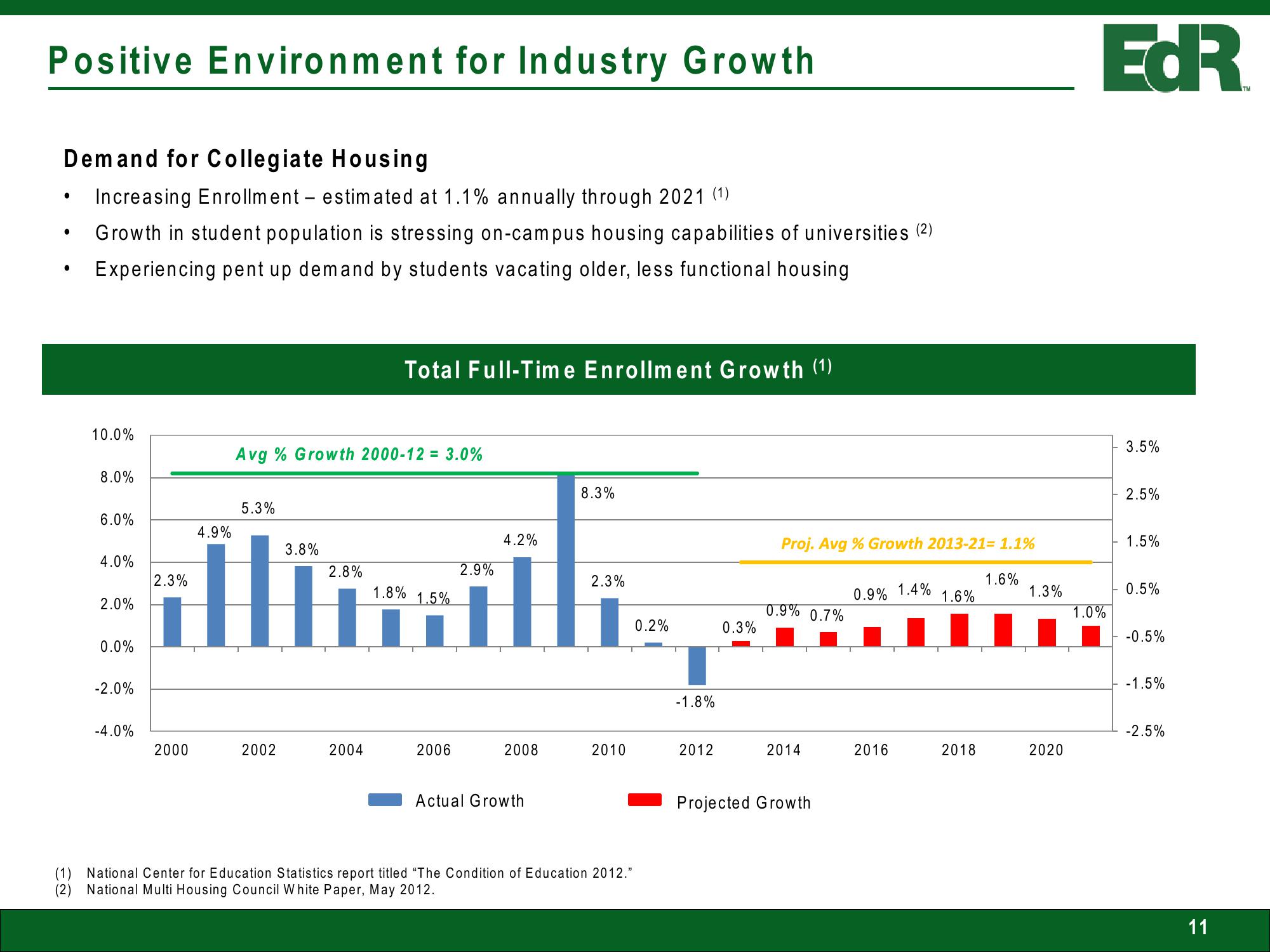Click the tallest blue bar for 2009

(566, 560)
